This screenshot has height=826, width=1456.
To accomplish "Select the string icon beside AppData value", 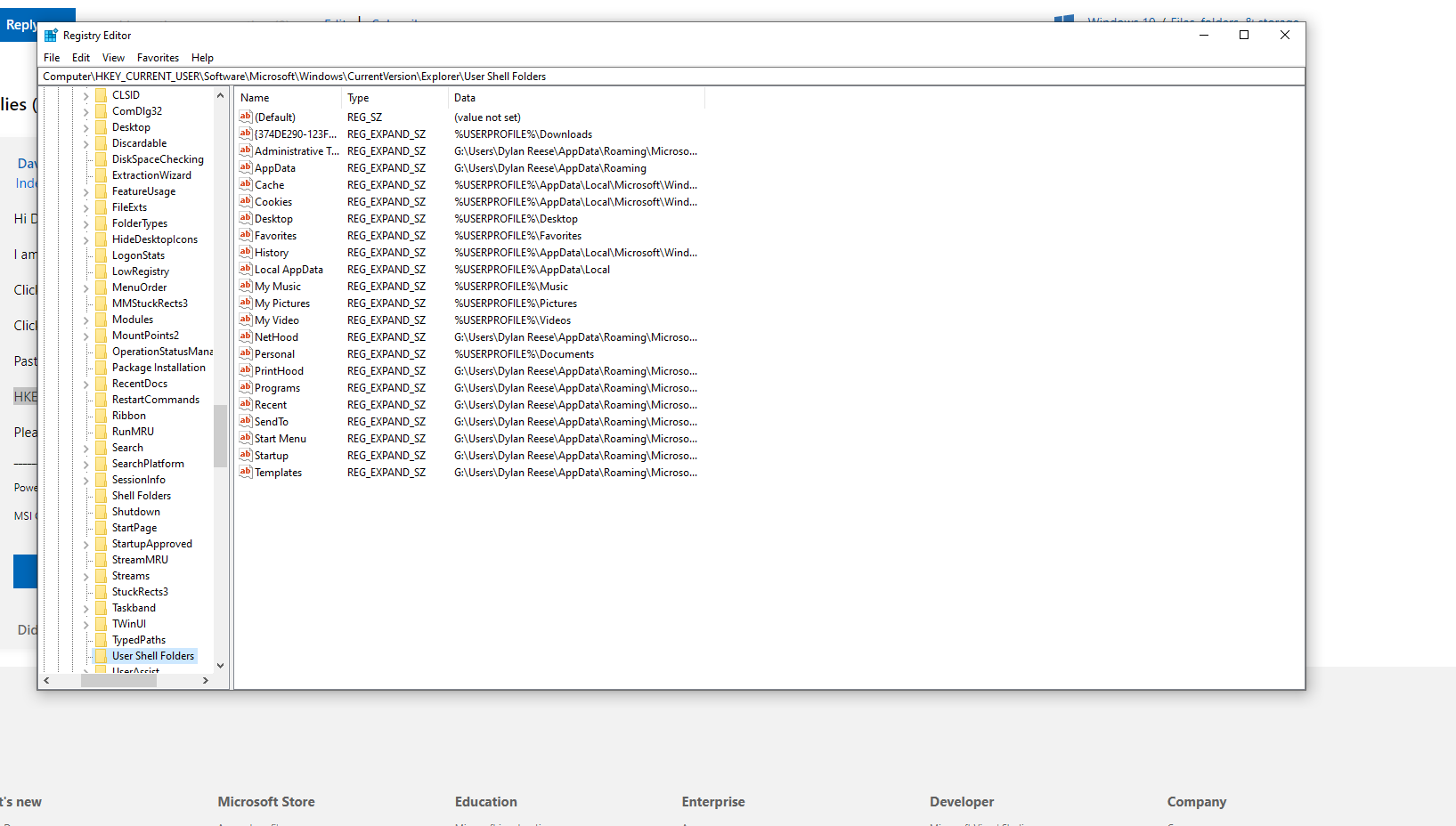I will (246, 167).
